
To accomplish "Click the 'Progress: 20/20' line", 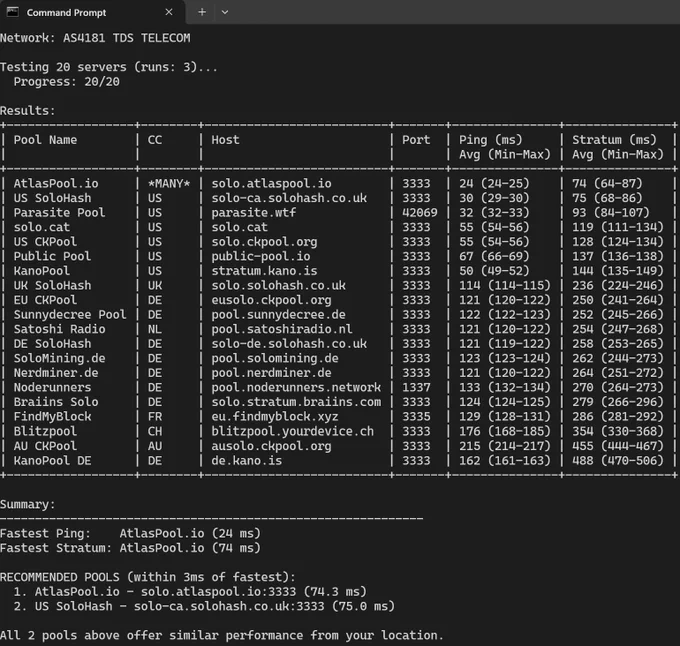I will click(x=66, y=82).
